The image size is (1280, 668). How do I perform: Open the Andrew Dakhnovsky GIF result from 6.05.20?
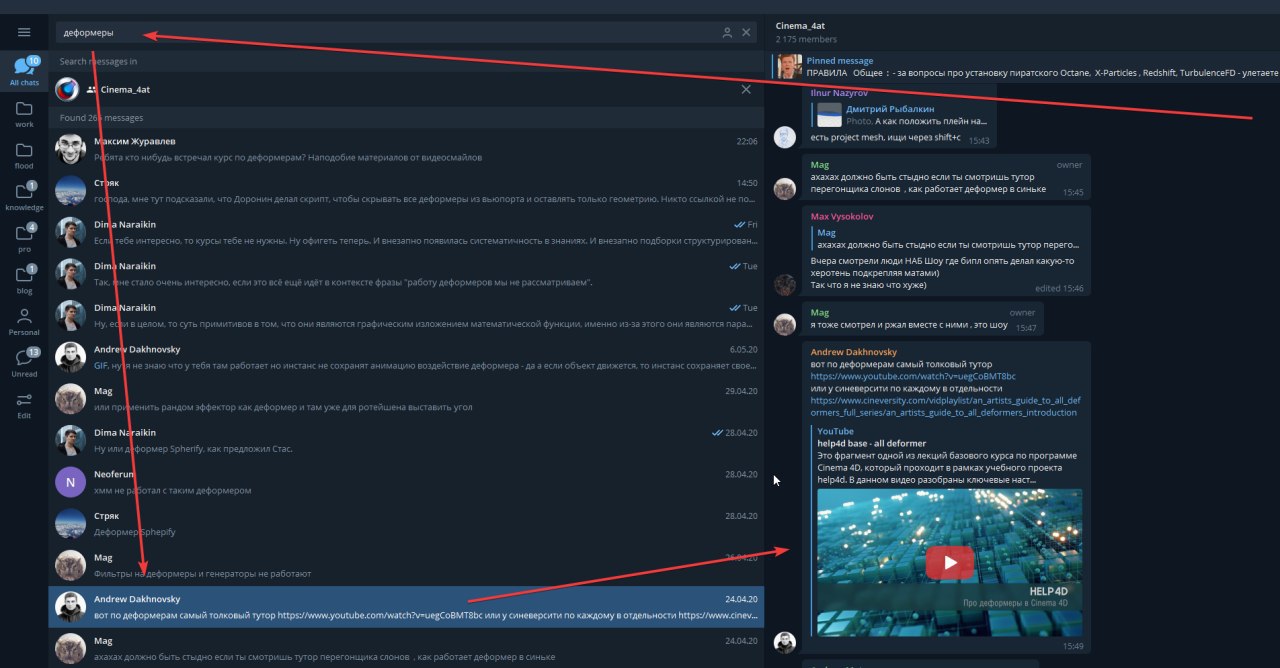coord(406,358)
